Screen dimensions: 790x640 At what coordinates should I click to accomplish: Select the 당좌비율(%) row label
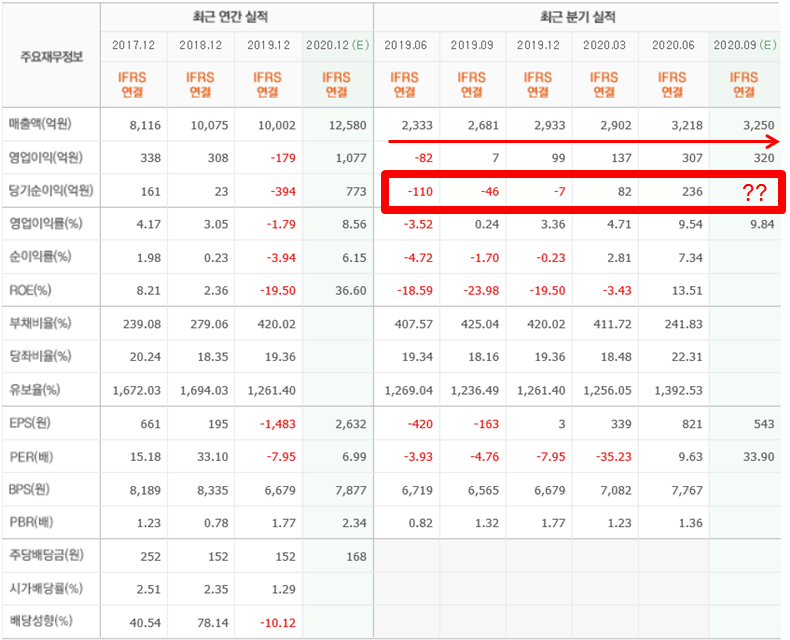(x=40, y=356)
